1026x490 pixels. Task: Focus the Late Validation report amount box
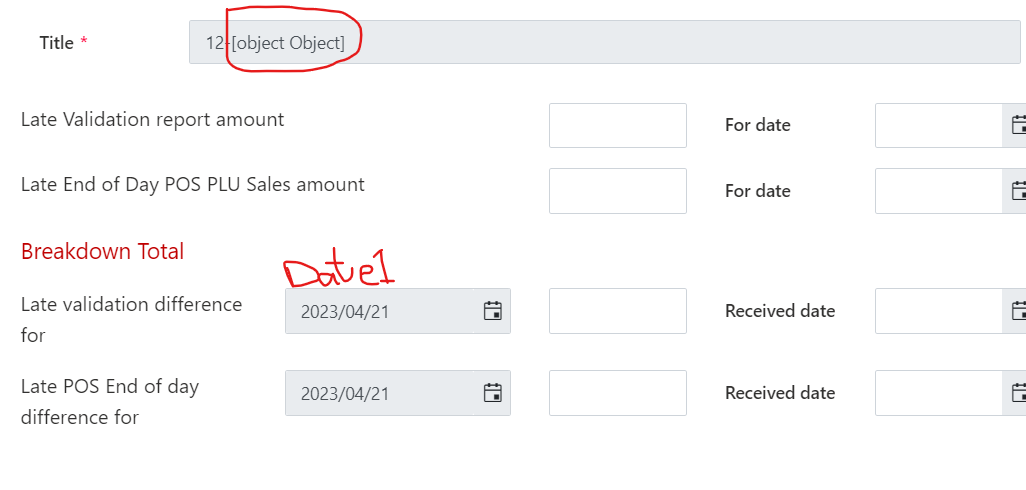coord(617,125)
